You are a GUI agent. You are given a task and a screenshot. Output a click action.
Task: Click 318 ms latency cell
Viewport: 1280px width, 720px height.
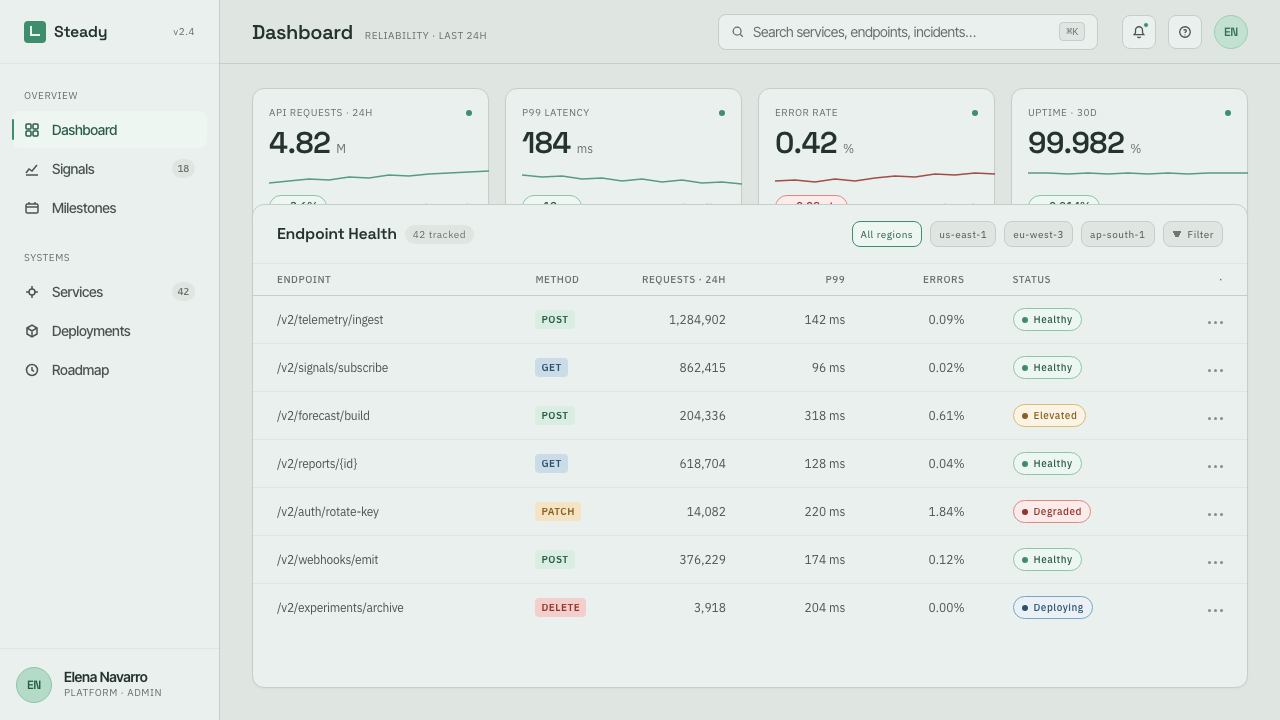tap(824, 416)
